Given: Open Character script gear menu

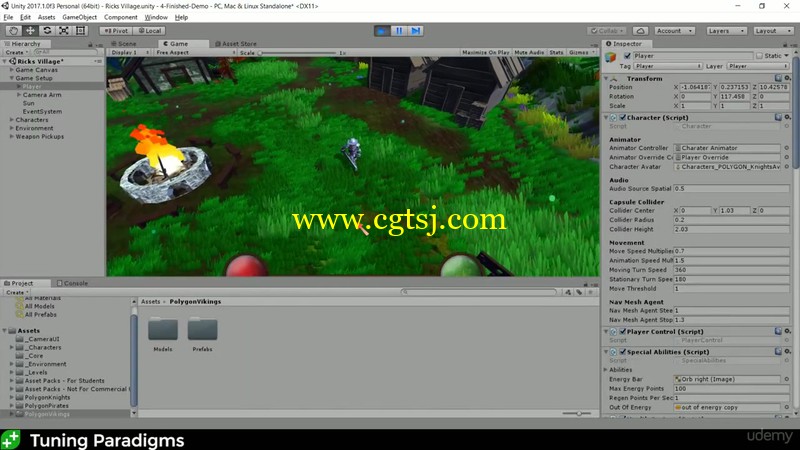Looking at the screenshot, I should pyautogui.click(x=787, y=117).
